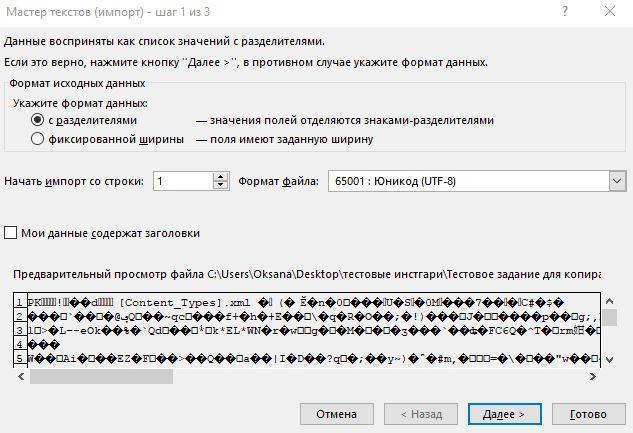Screen dimensions: 633x433
Task: Click row number 2 in file preview
Action: (19, 316)
